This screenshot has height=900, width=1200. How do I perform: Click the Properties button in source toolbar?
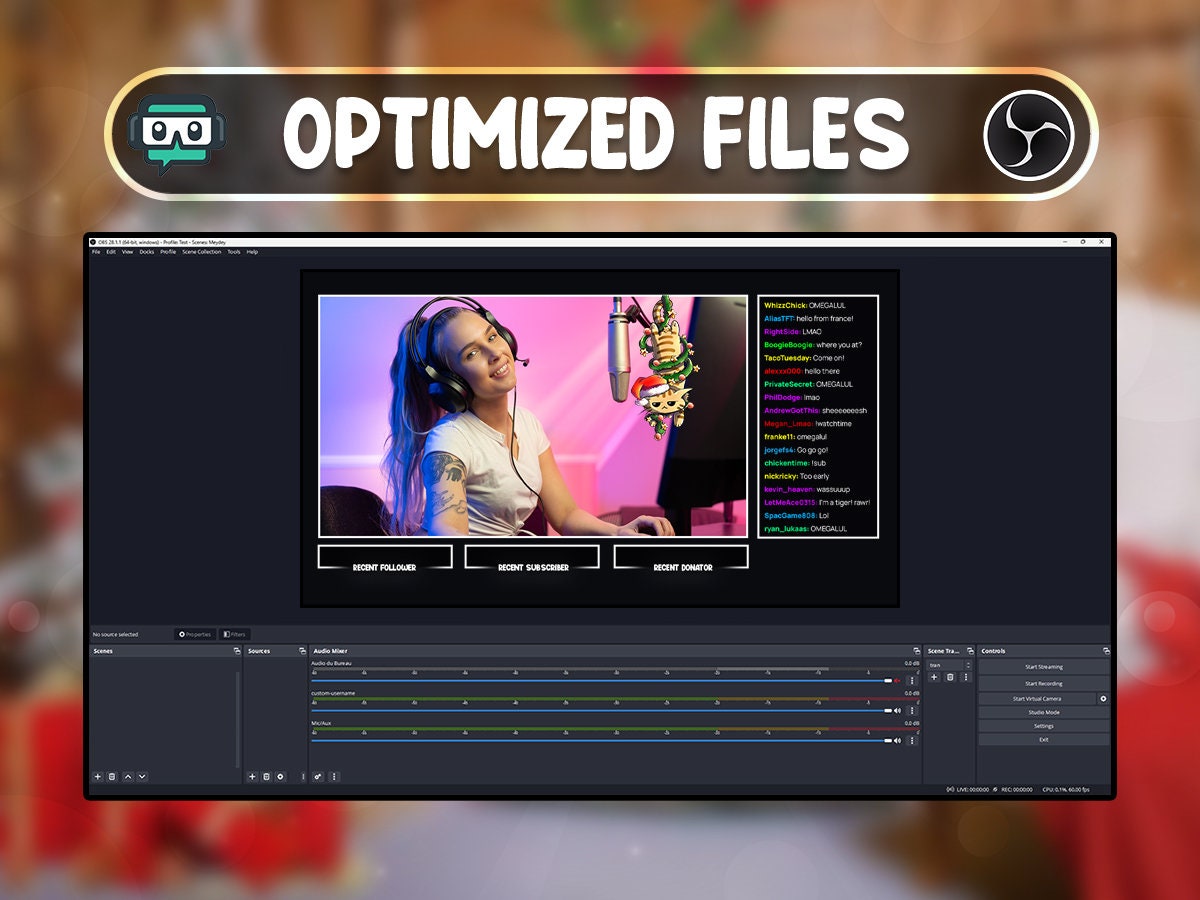pos(195,634)
